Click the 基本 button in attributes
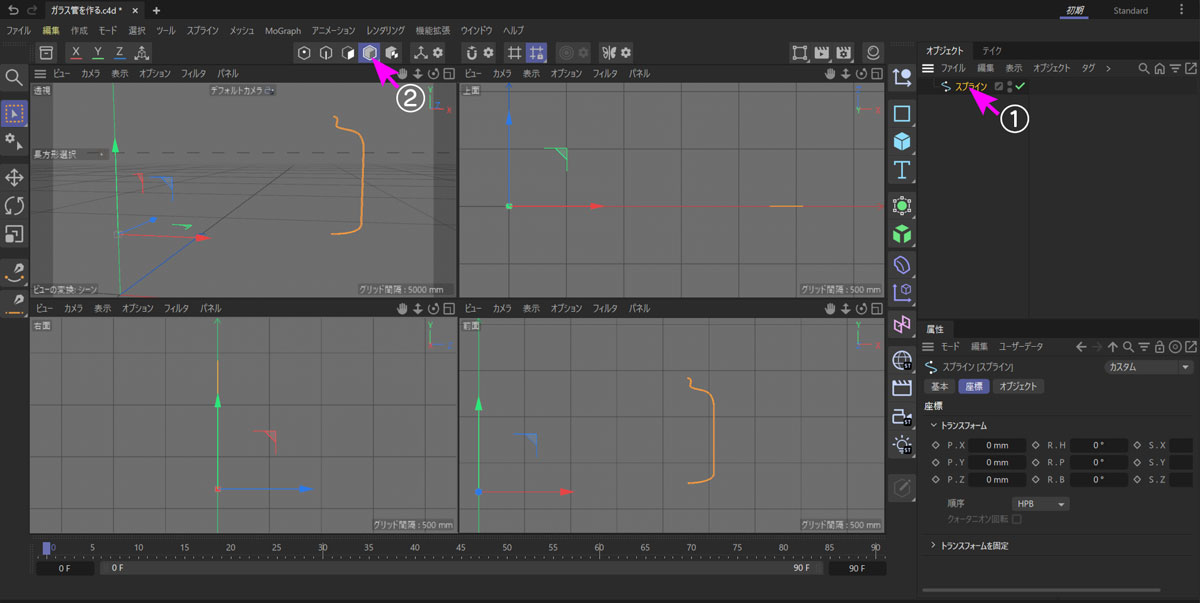This screenshot has width=1200, height=603. [940, 386]
